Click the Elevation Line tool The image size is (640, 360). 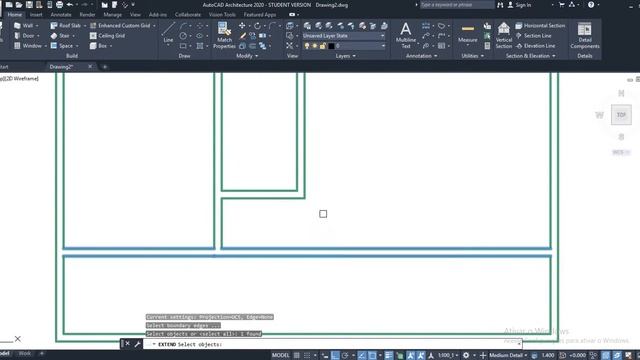[x=535, y=46]
